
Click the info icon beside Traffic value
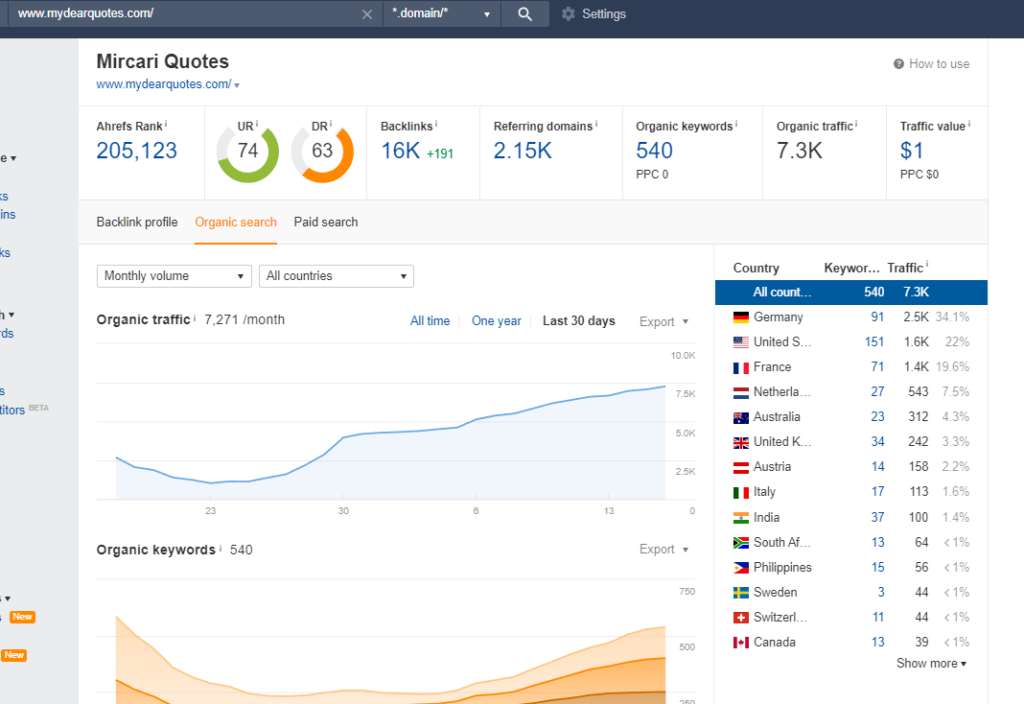[969, 123]
